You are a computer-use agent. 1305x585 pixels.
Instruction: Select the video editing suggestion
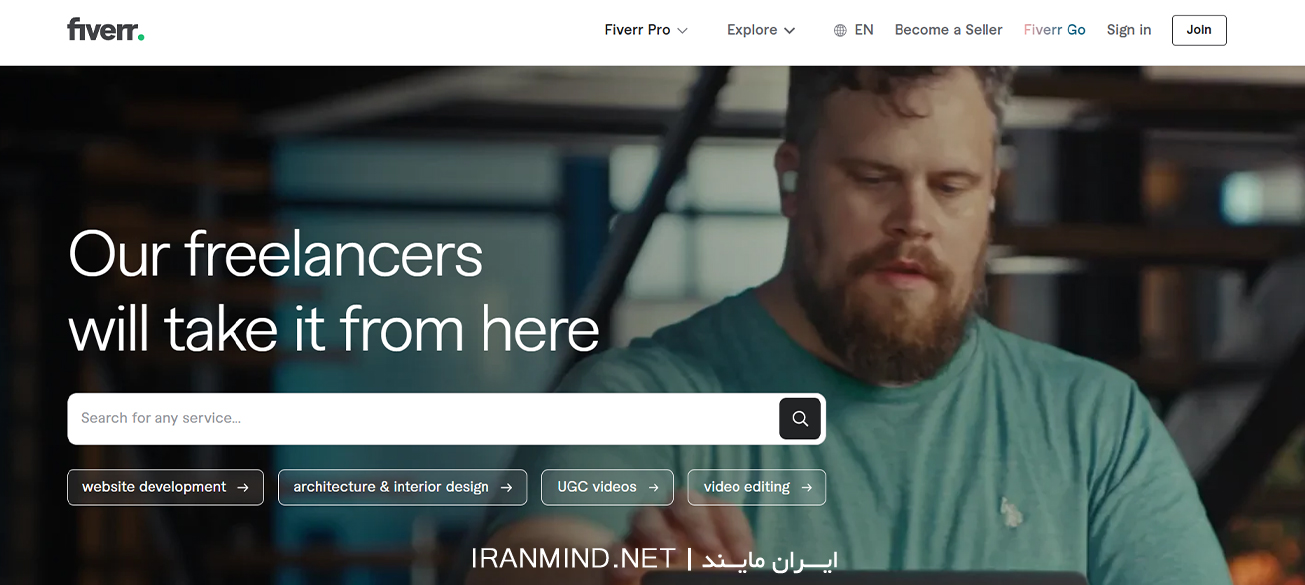tap(757, 487)
